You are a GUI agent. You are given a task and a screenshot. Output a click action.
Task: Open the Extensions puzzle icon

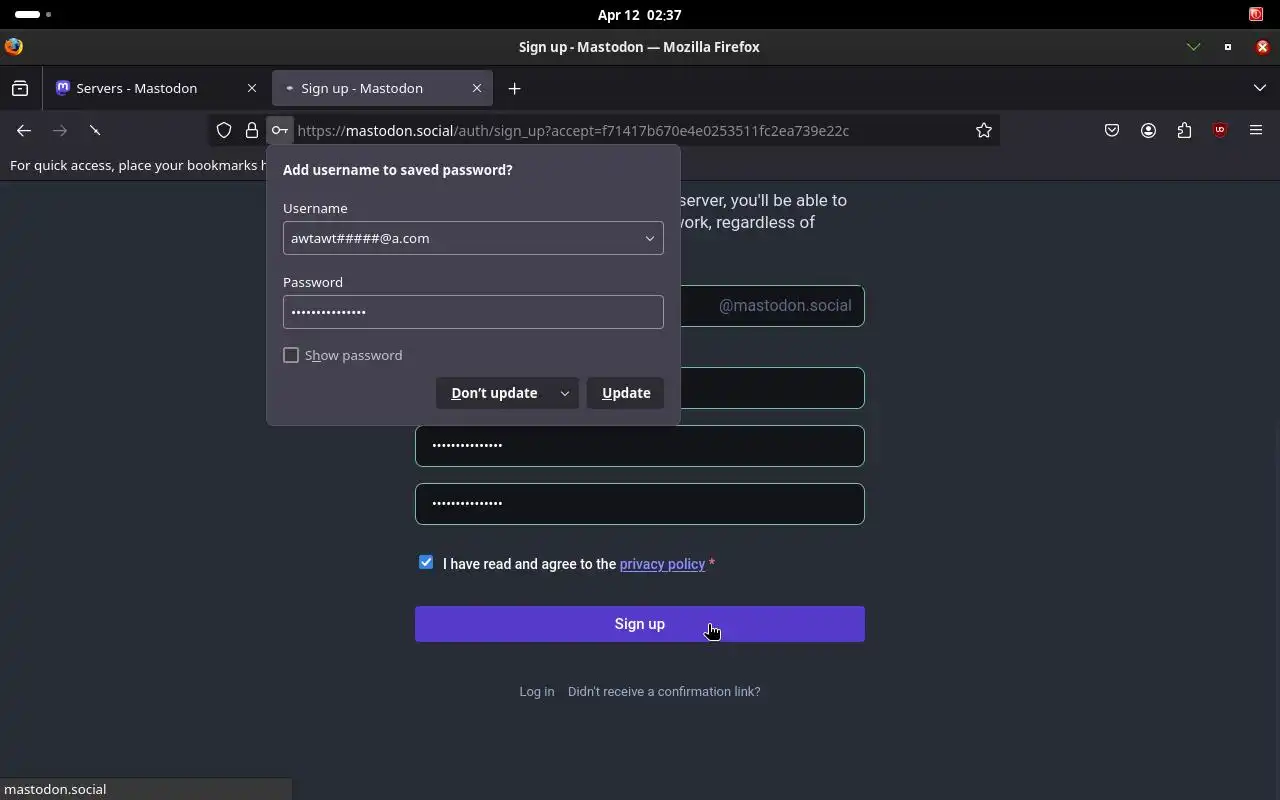[1184, 130]
